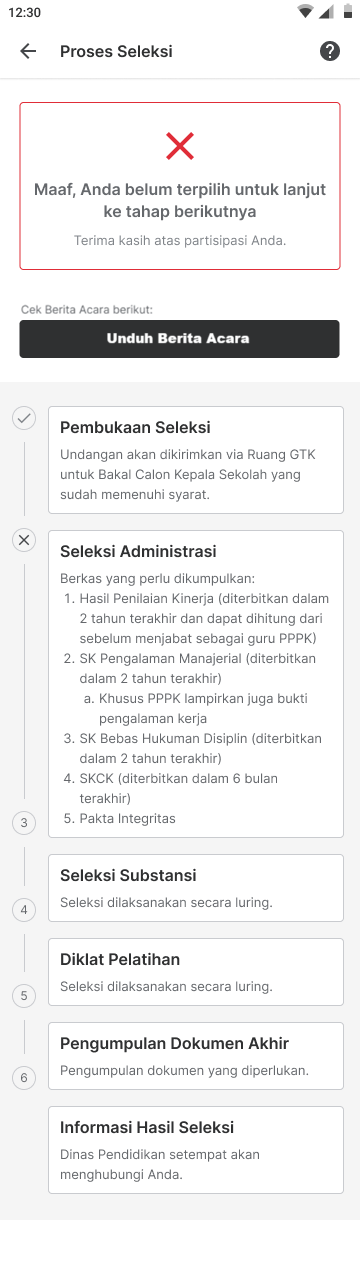Tap the red X rejection icon
This screenshot has width=360, height=1280.
coord(180,146)
